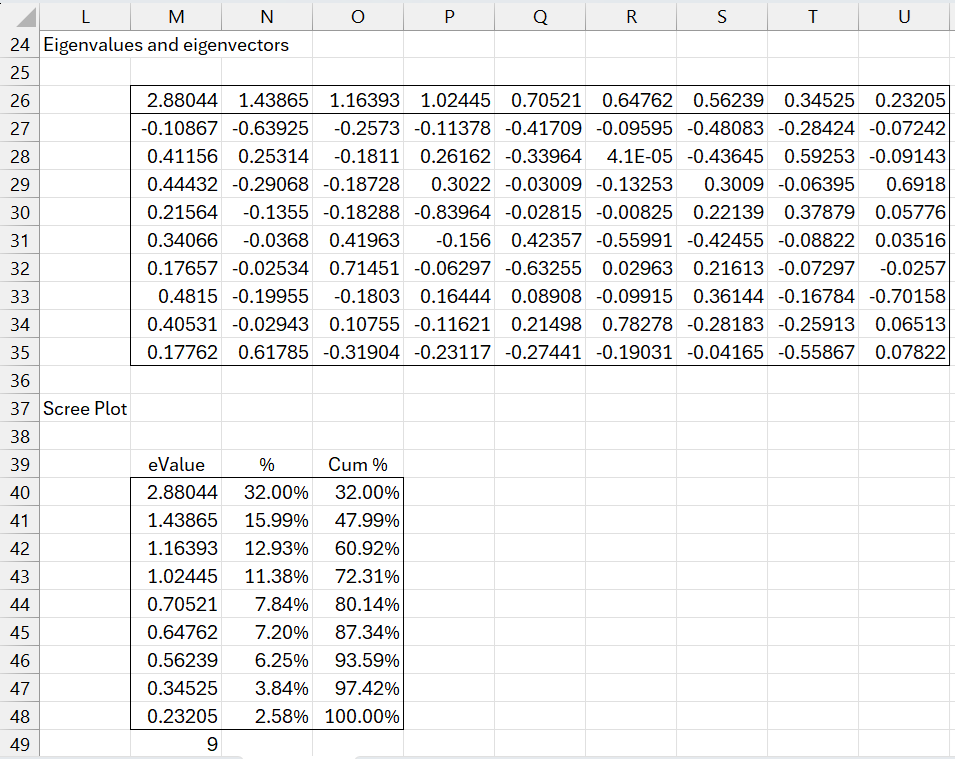Select the cell containing 100.00%
Screen dimensions: 955x759
[x=358, y=717]
